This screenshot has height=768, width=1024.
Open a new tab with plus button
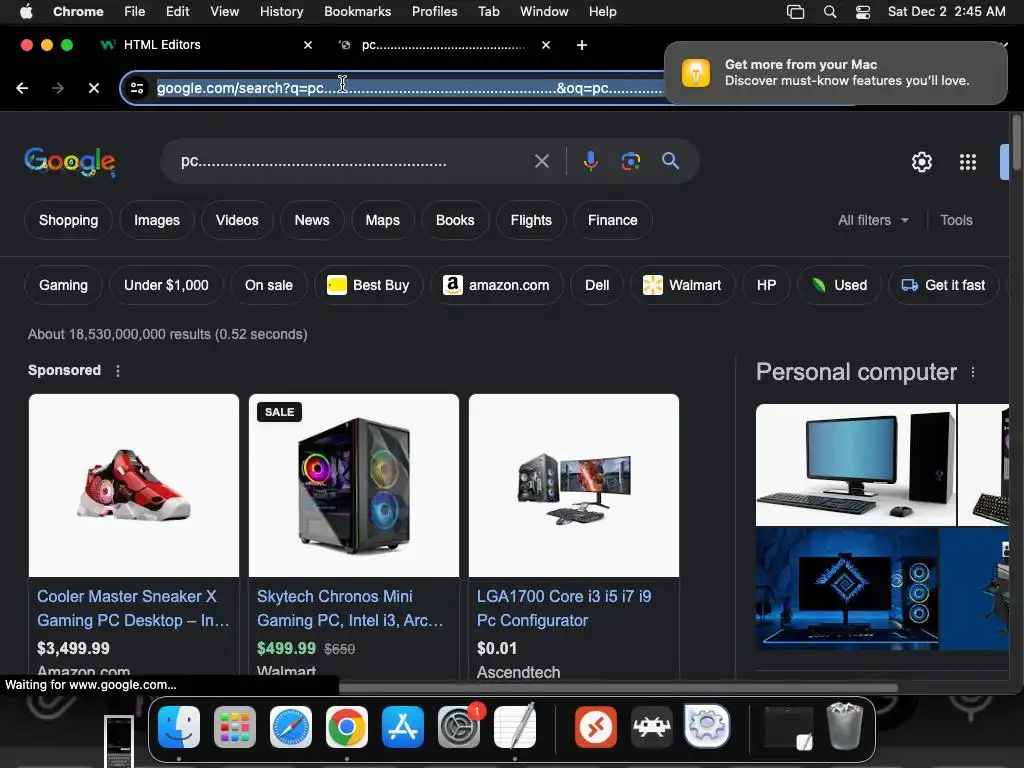click(x=582, y=45)
